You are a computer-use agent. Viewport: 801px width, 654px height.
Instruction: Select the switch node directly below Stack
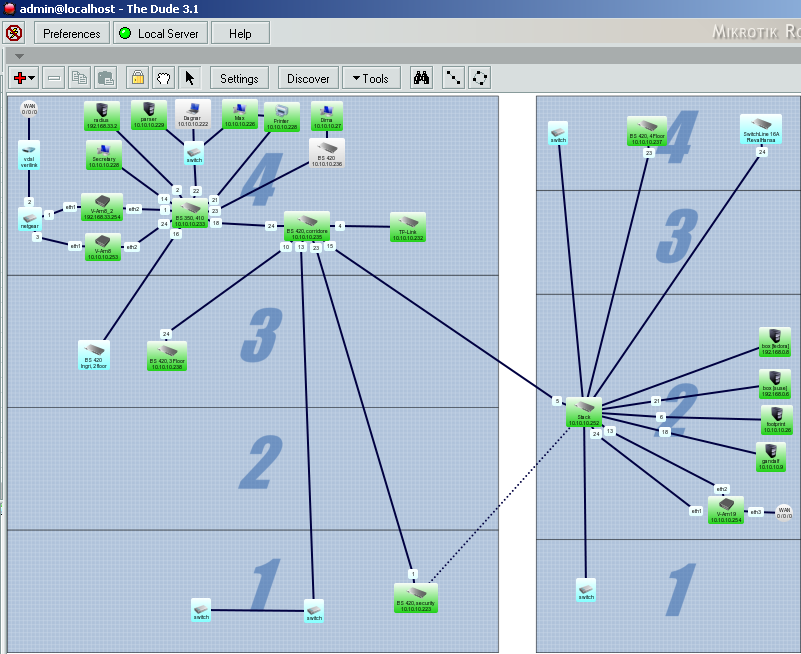point(586,590)
